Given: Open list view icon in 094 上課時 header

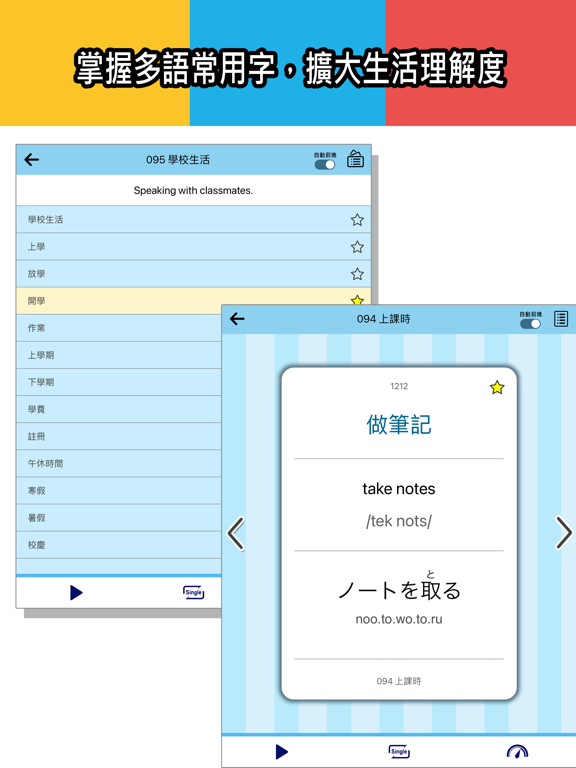Looking at the screenshot, I should point(561,319).
